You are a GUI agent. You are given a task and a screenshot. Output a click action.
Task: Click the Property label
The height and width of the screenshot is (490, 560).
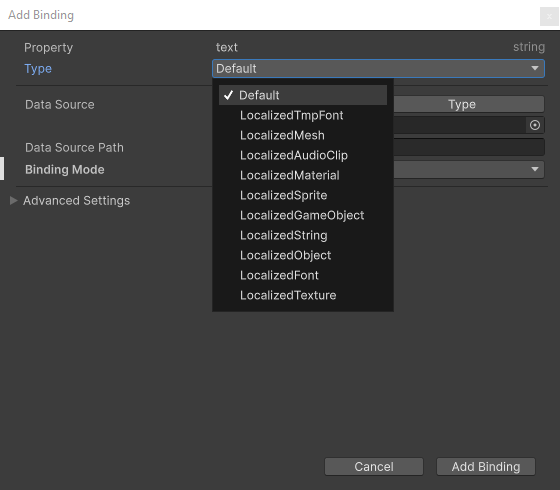point(49,48)
